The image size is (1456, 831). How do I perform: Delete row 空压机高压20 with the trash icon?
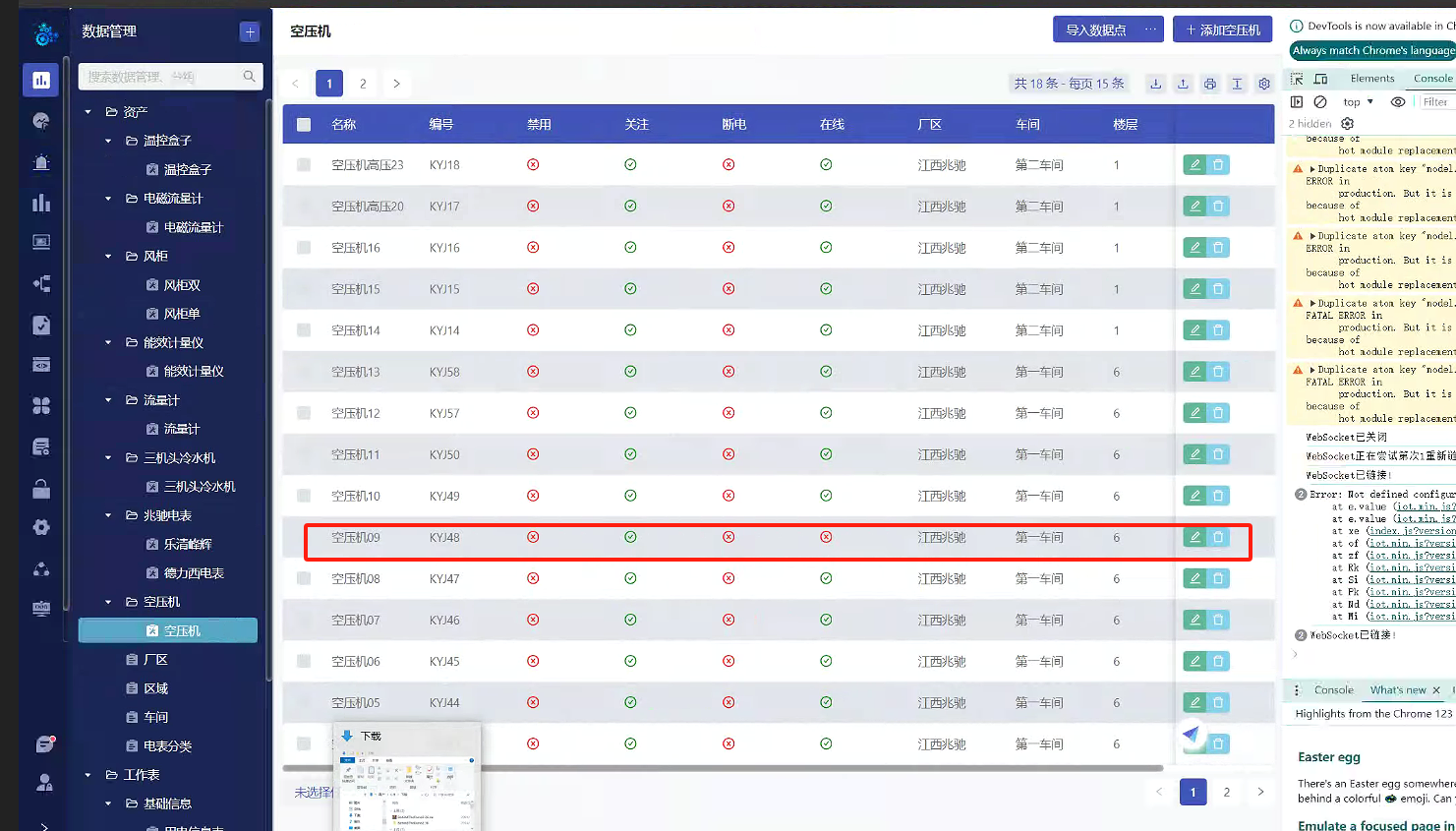click(x=1218, y=207)
